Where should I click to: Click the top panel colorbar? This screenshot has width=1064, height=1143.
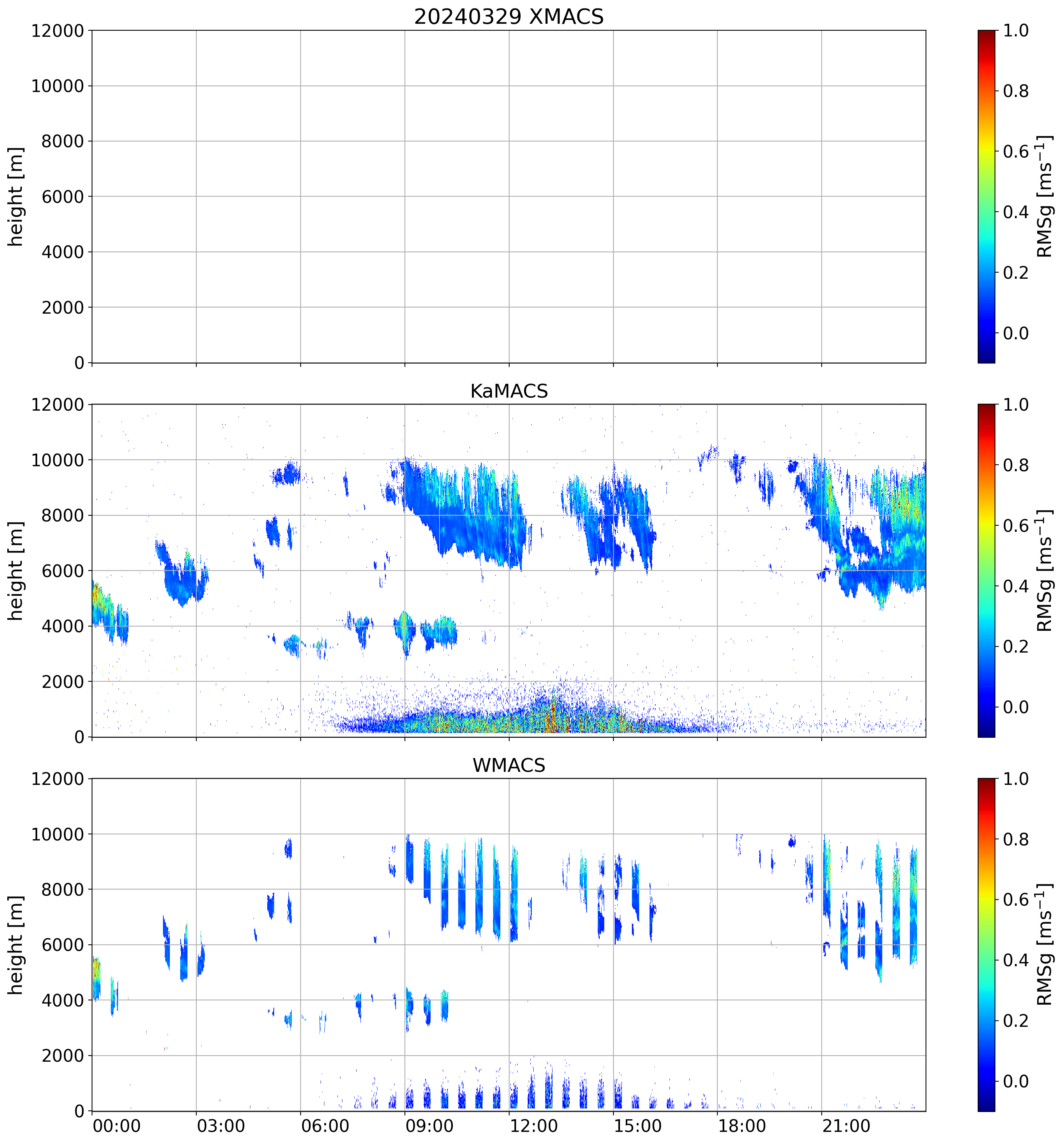[986, 196]
